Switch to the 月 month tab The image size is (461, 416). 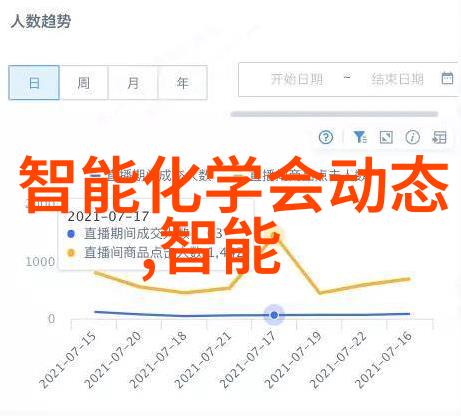point(133,83)
